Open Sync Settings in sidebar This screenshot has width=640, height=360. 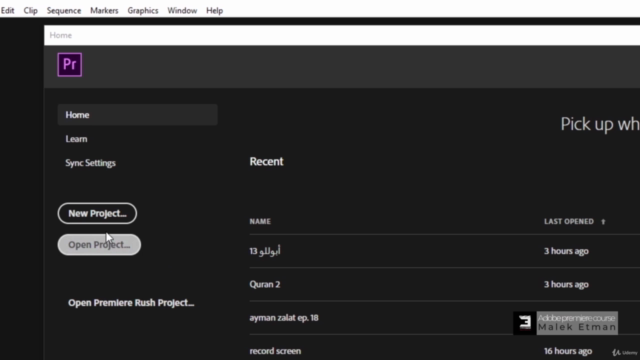(91, 163)
